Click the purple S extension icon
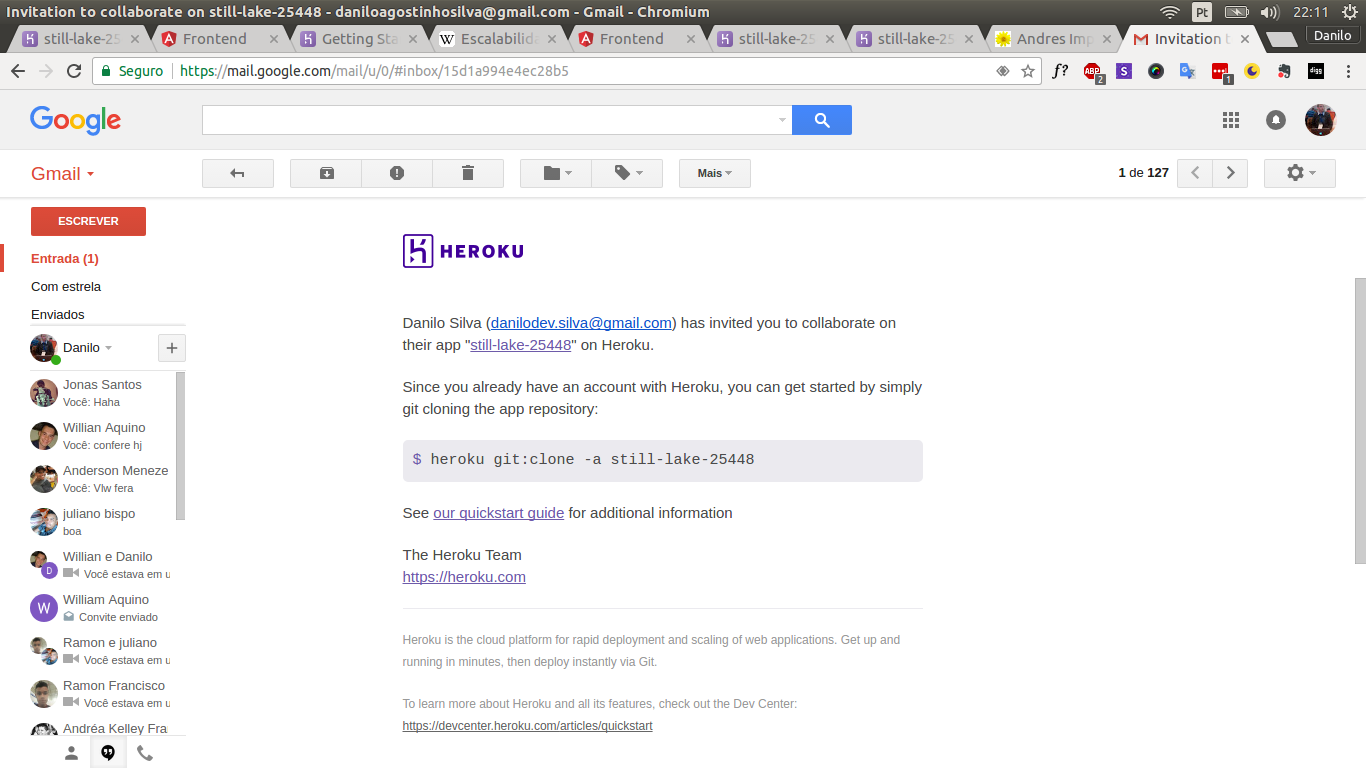Image resolution: width=1366 pixels, height=768 pixels. pos(1124,71)
